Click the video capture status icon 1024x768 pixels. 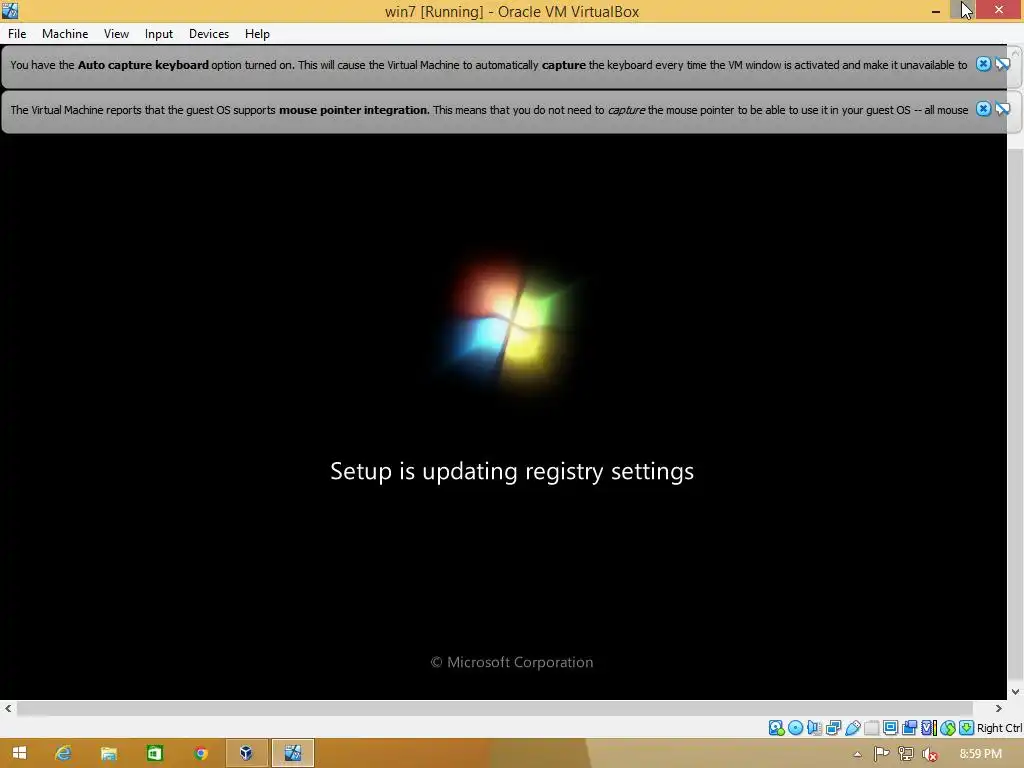(909, 728)
